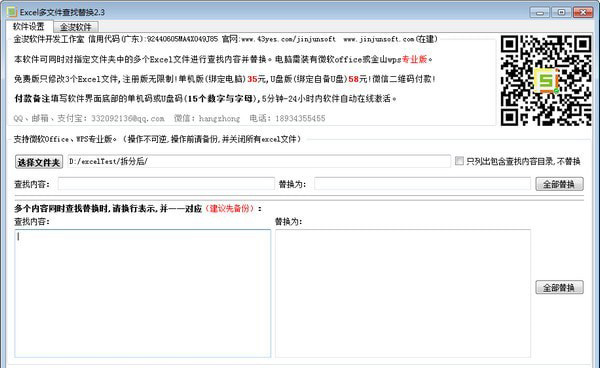Focus the single-line 替换为 input field
600x368 pixels.
coord(422,184)
